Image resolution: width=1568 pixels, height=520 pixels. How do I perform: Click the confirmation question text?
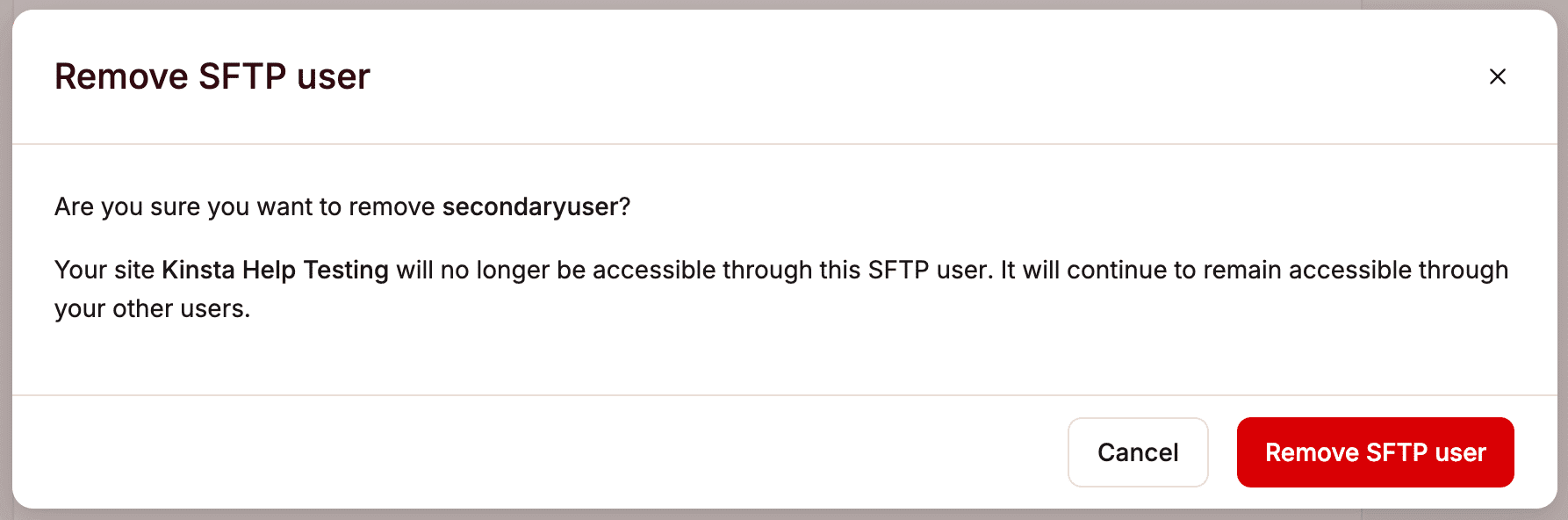pyautogui.click(x=342, y=206)
